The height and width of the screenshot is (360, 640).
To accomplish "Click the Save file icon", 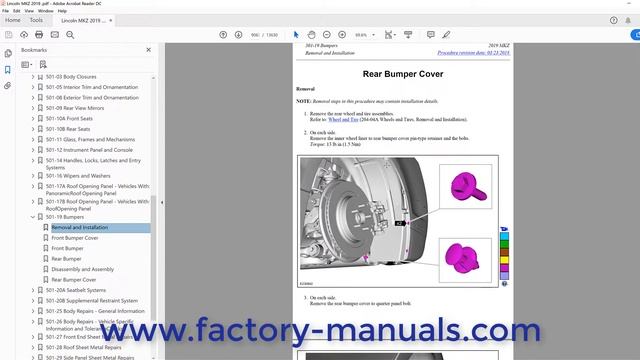I will (x=9, y=35).
